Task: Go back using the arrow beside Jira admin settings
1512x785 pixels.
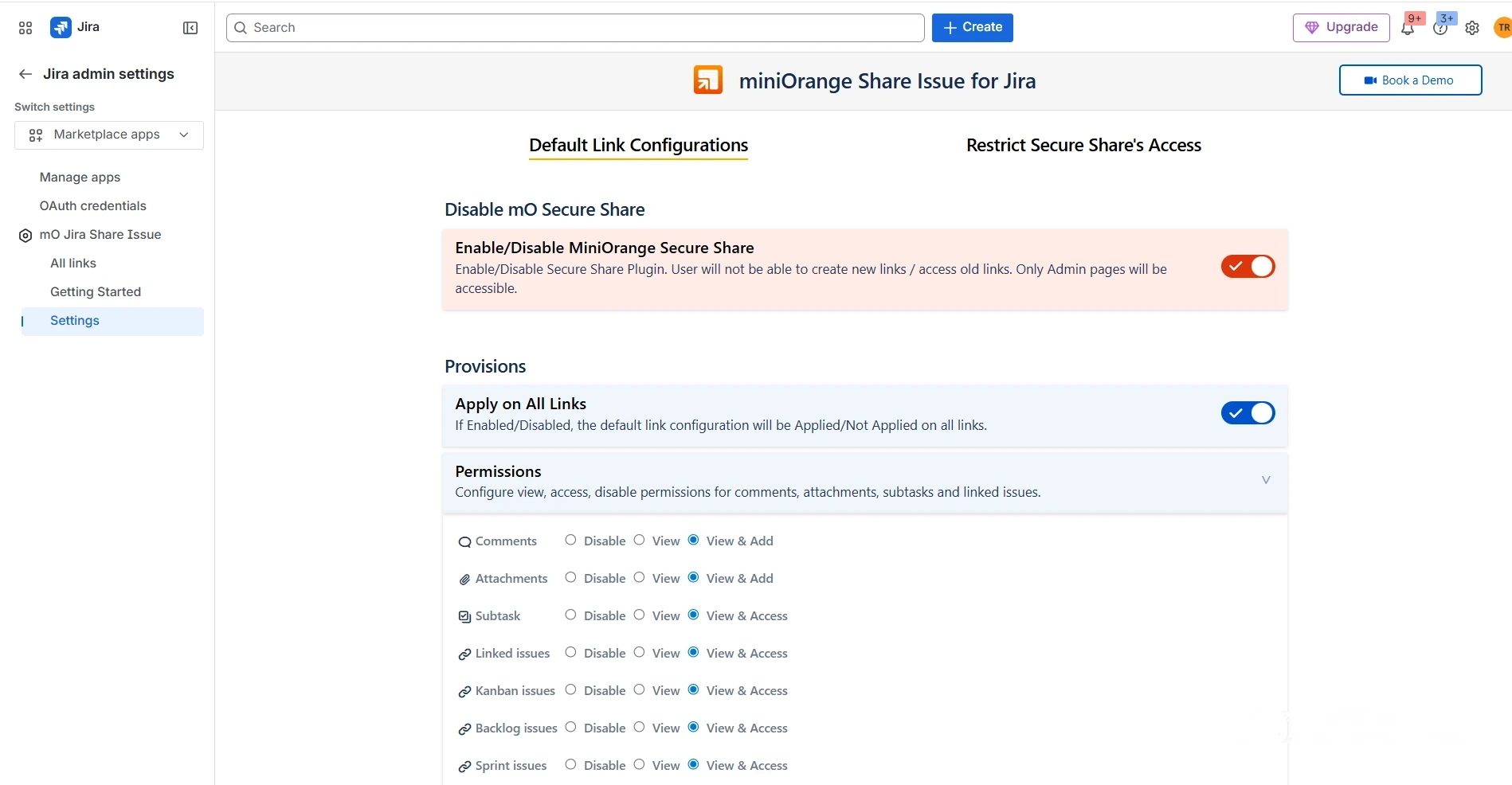Action: [x=25, y=74]
